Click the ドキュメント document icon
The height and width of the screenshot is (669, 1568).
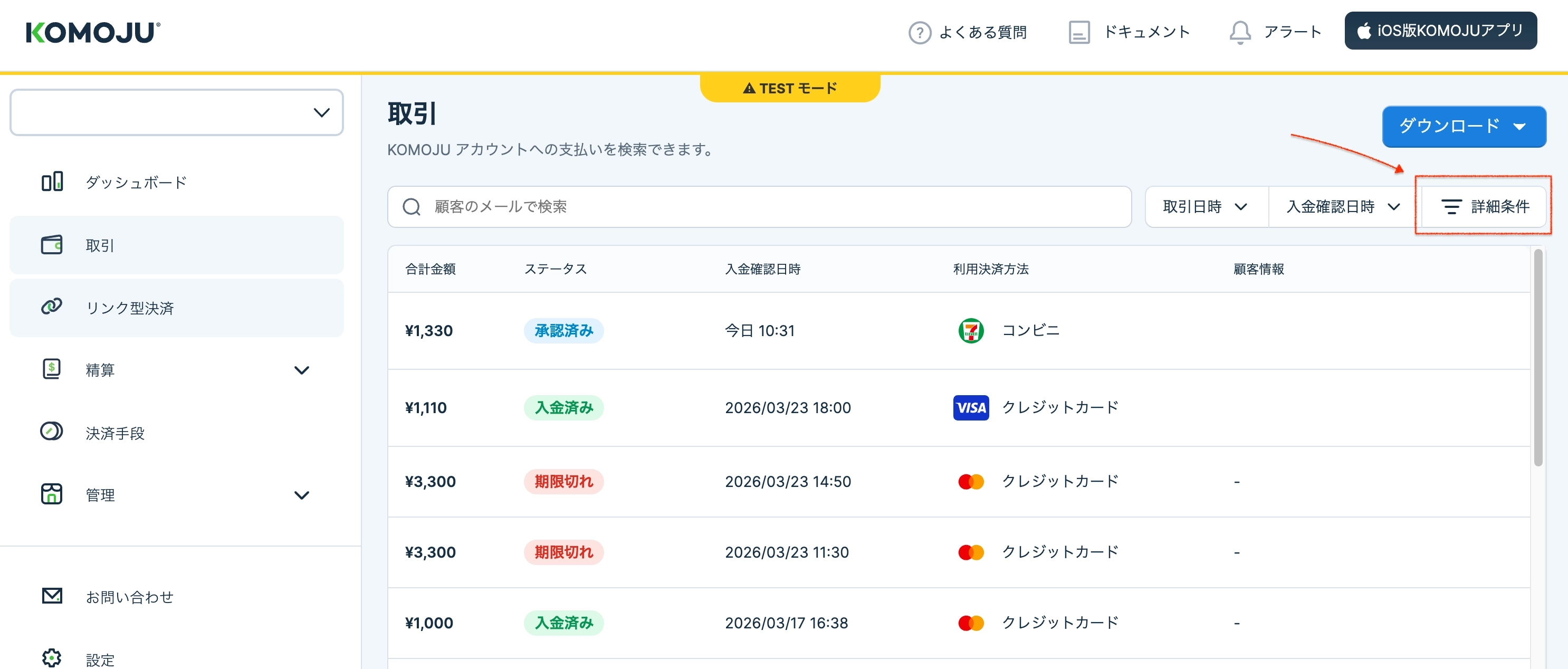pos(1078,32)
